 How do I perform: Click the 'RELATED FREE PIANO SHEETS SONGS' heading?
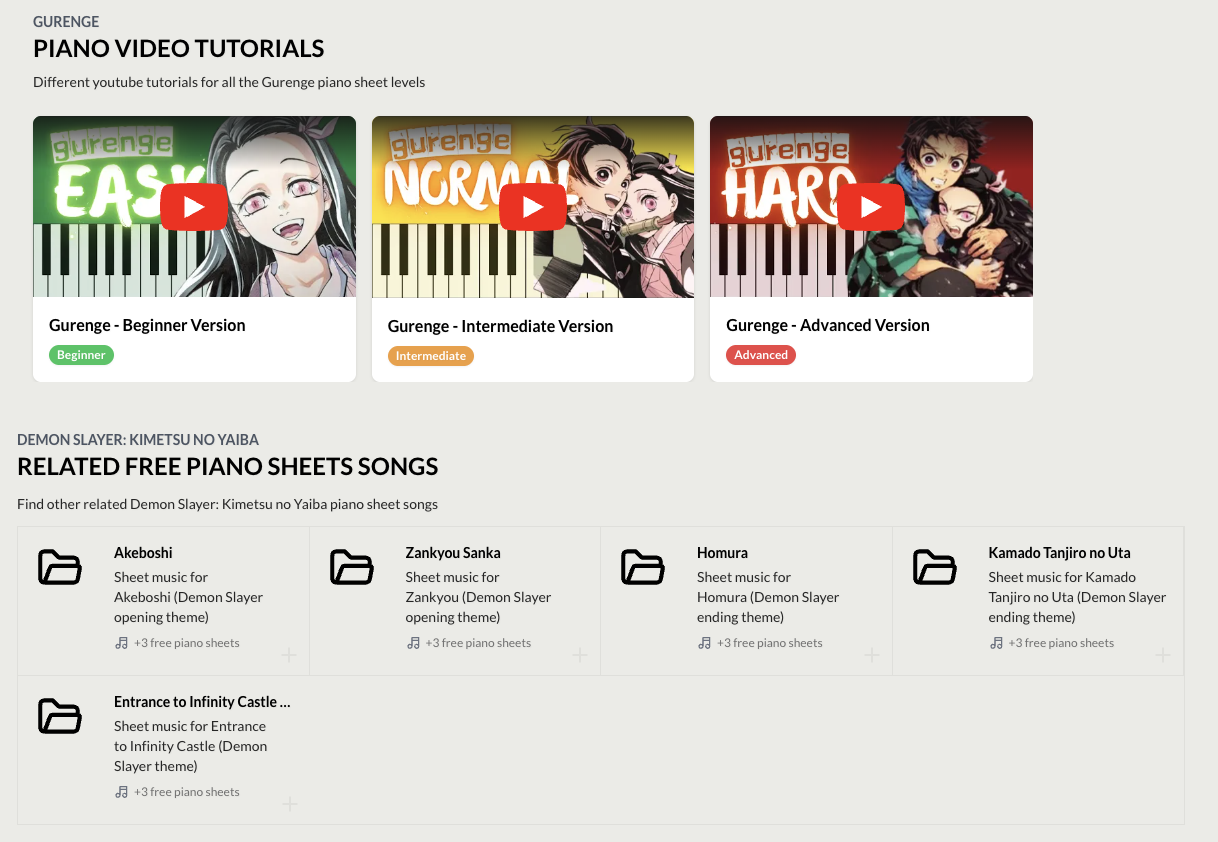coord(228,466)
